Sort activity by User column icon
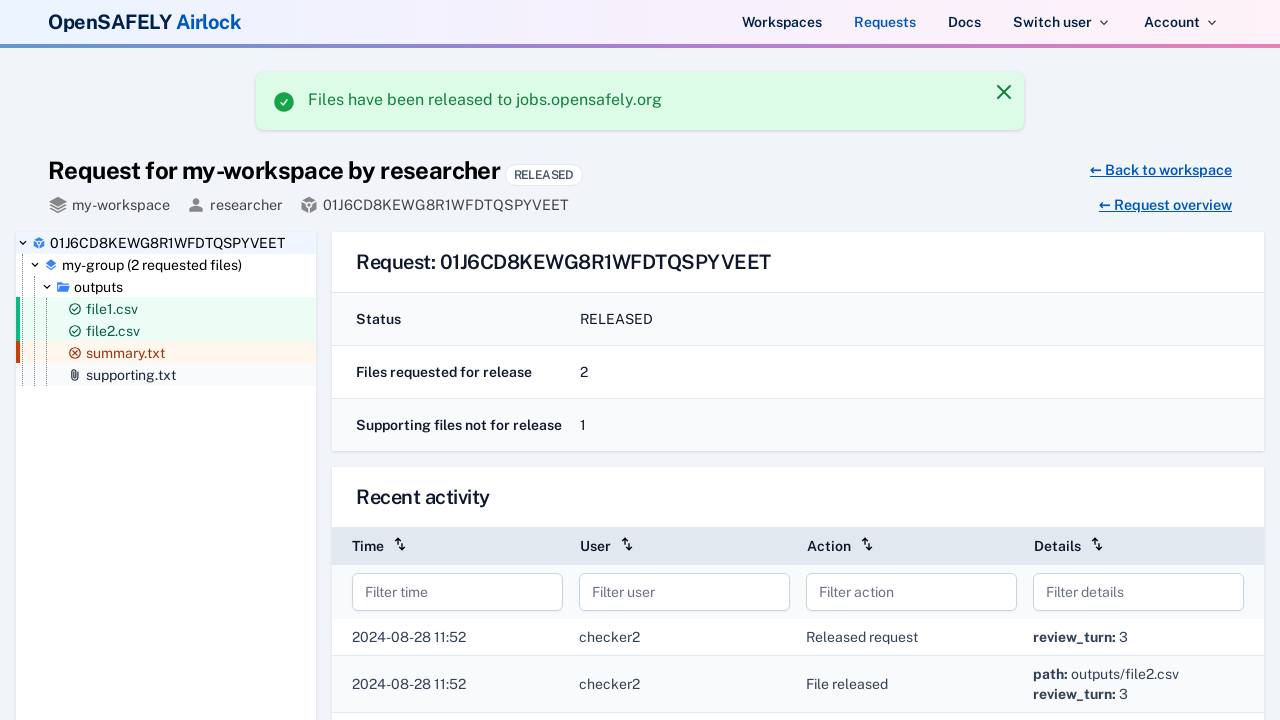This screenshot has width=1280, height=720. [627, 545]
